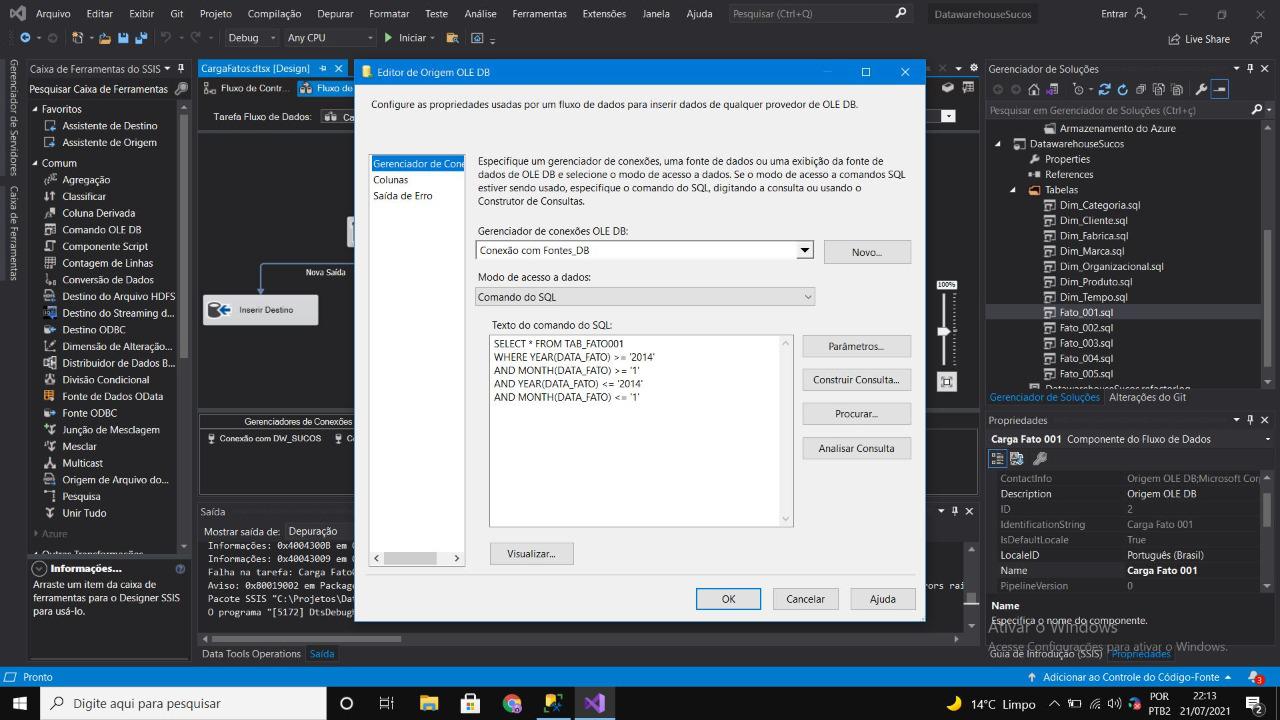Image resolution: width=1280 pixels, height=720 pixels.
Task: Click the Analisar Consulta button
Action: 856,448
